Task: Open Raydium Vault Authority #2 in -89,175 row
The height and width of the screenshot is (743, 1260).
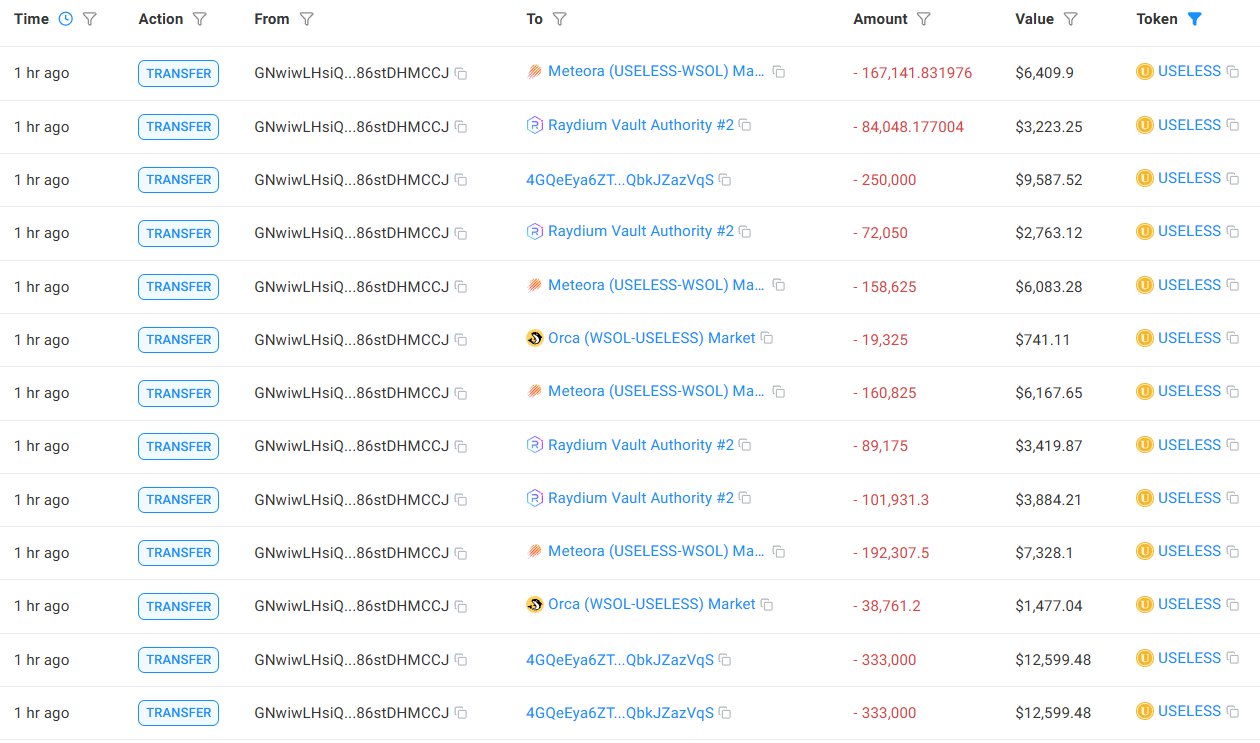Action: [x=641, y=444]
